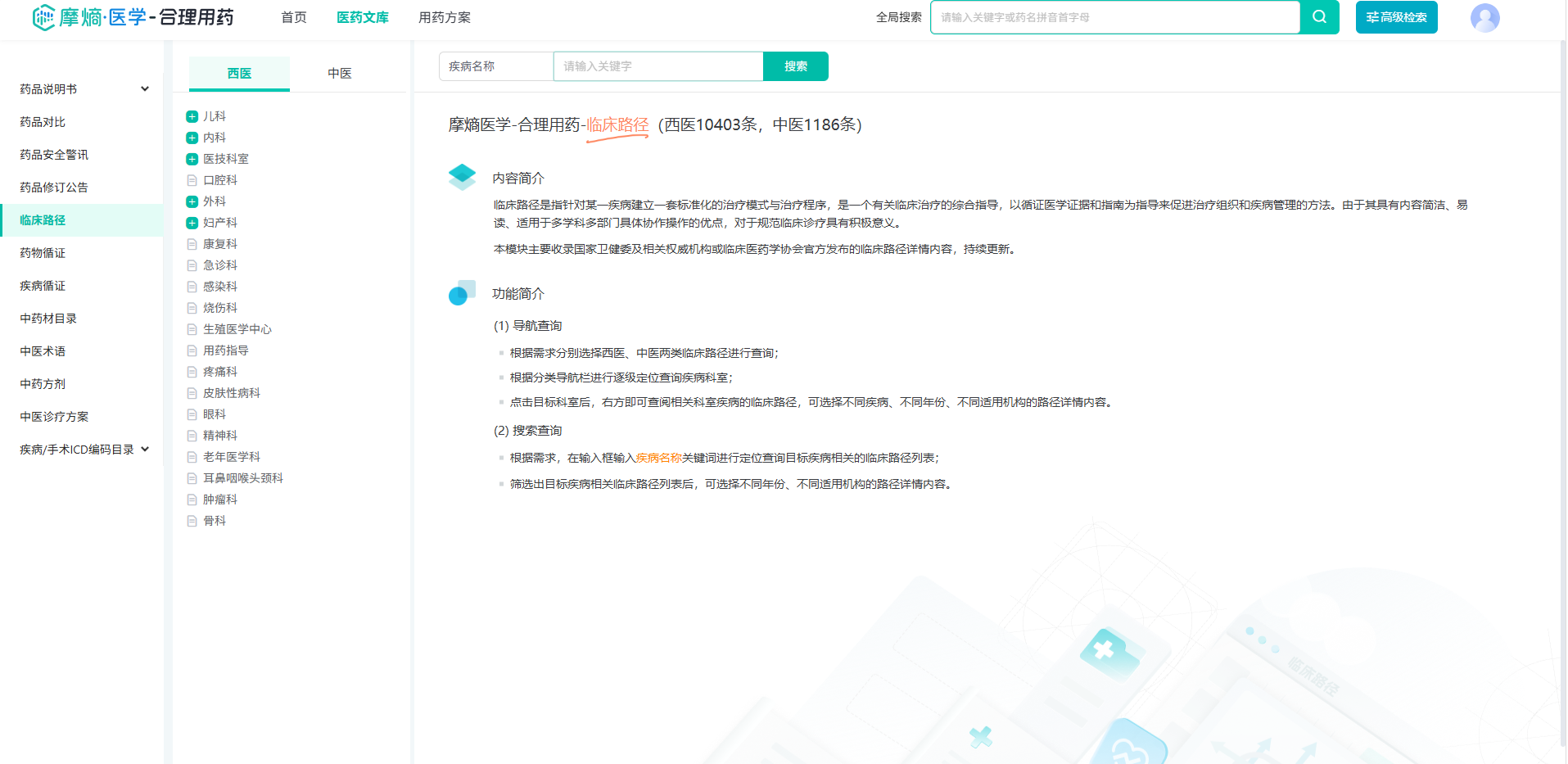This screenshot has height=764, width=1568.
Task: Open 疾病/手术ICD编码目录 in the sidebar
Action: click(x=77, y=450)
